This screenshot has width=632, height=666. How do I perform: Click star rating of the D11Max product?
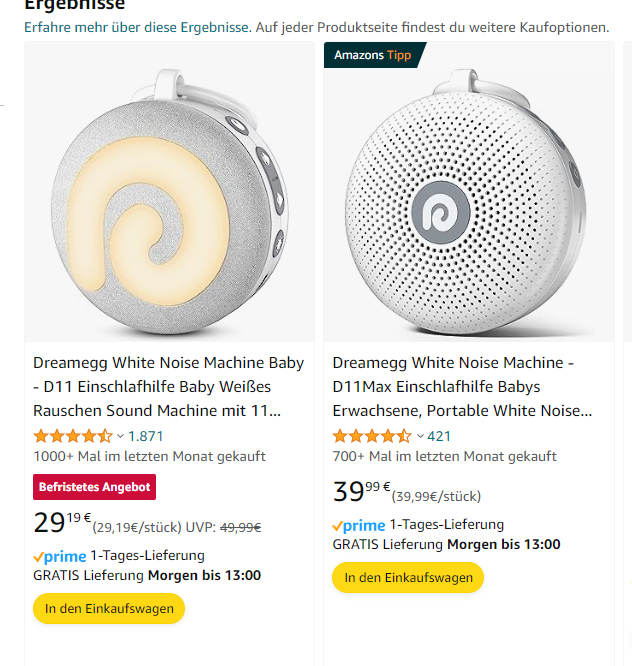[x=371, y=436]
